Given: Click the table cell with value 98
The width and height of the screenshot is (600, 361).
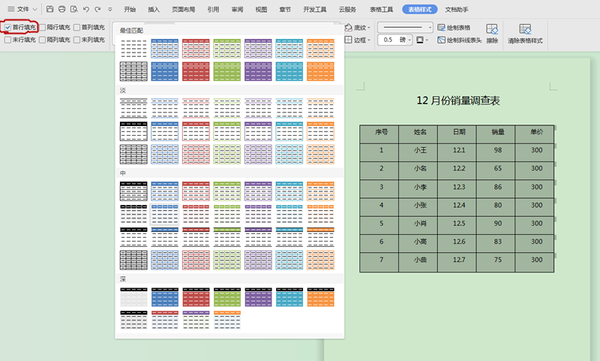Looking at the screenshot, I should coord(496,152).
